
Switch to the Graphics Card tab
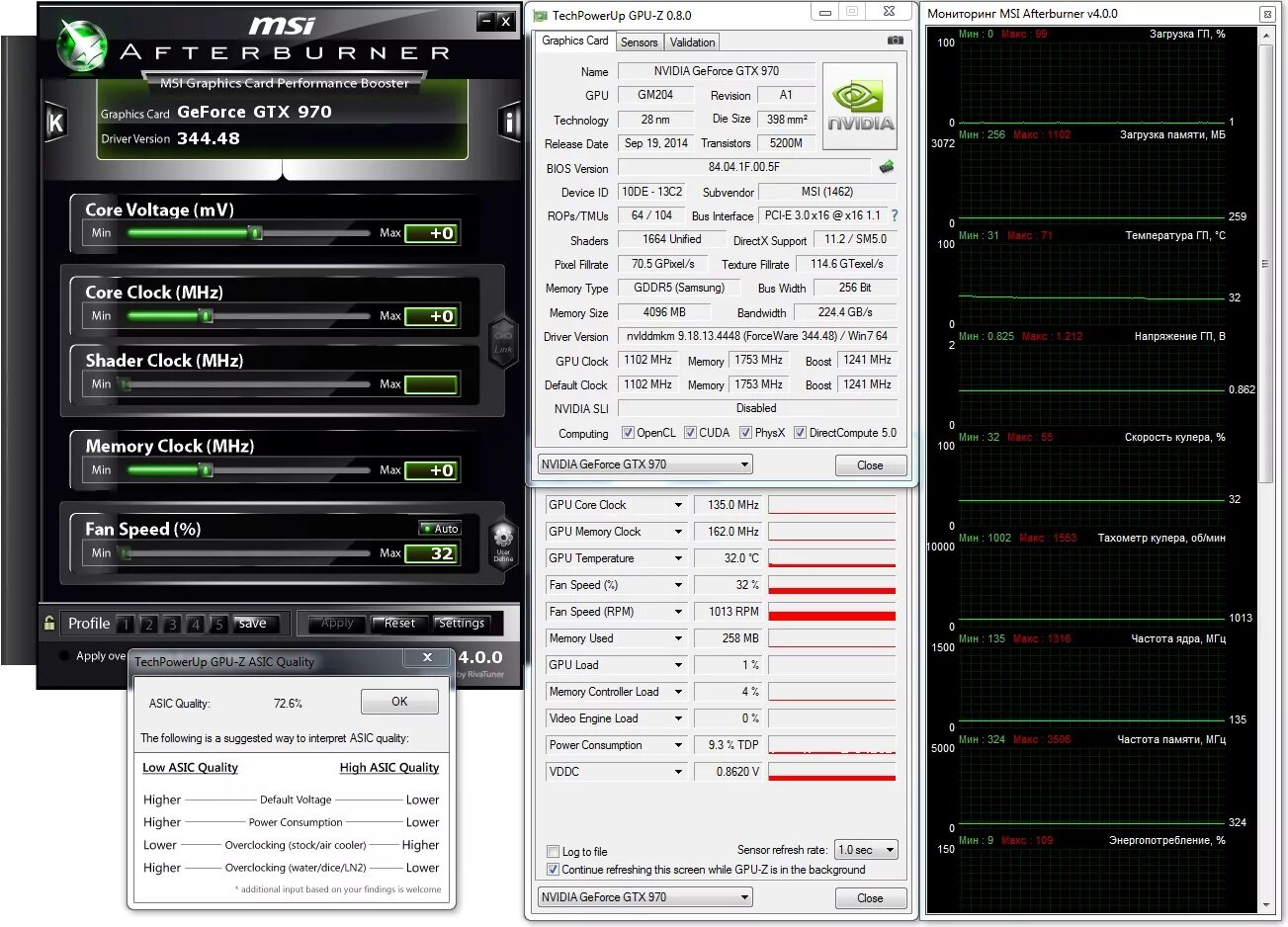pyautogui.click(x=575, y=41)
